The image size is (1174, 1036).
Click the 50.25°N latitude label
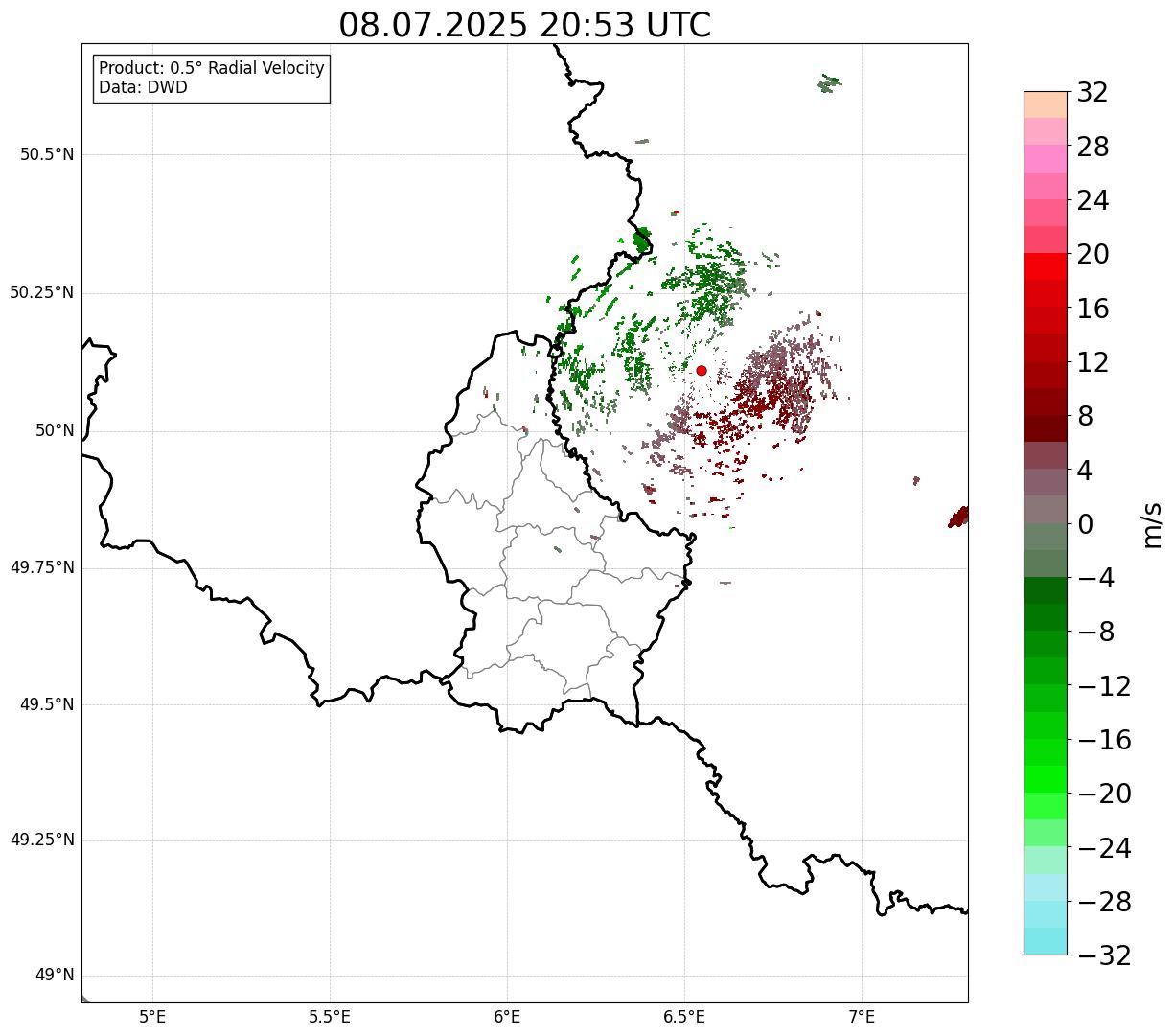click(42, 292)
